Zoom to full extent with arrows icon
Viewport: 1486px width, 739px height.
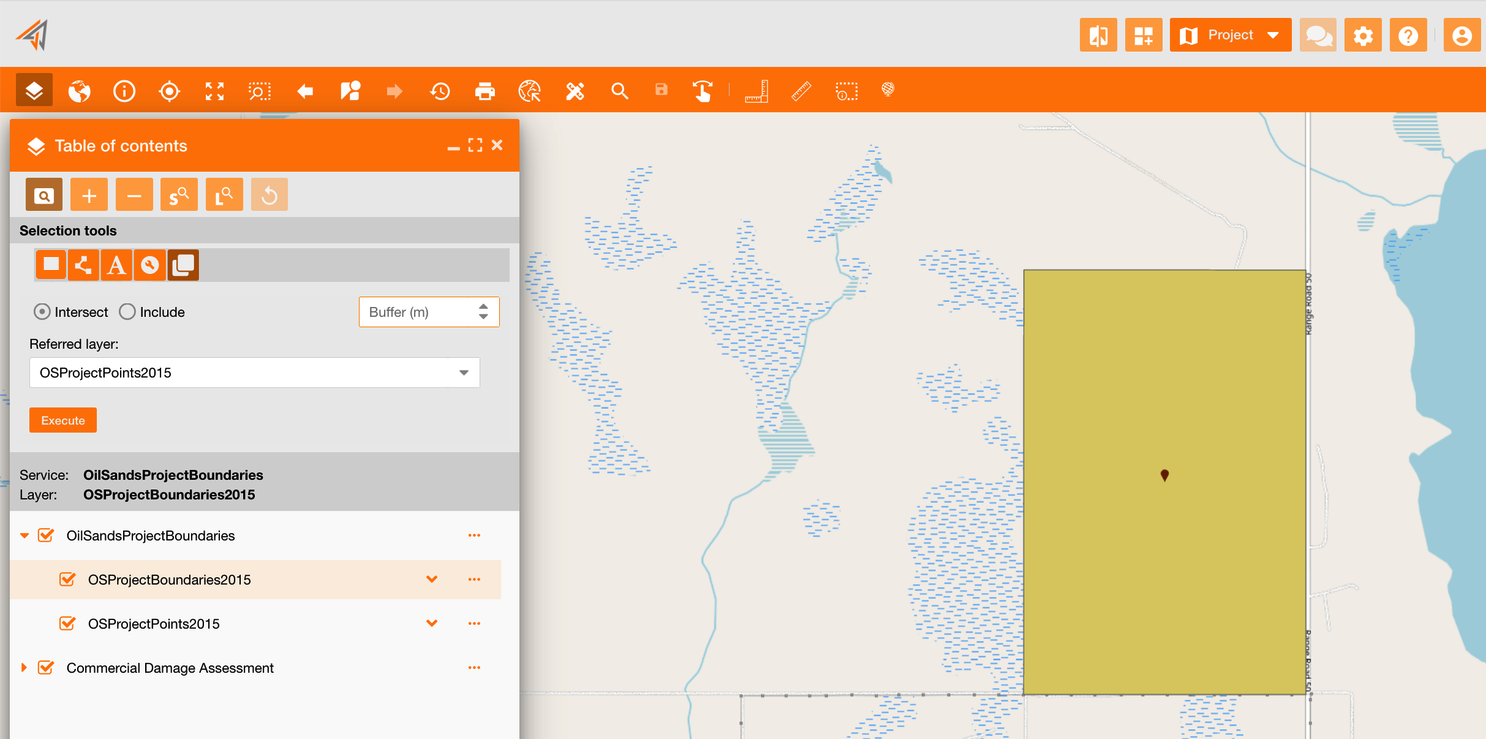coord(214,91)
